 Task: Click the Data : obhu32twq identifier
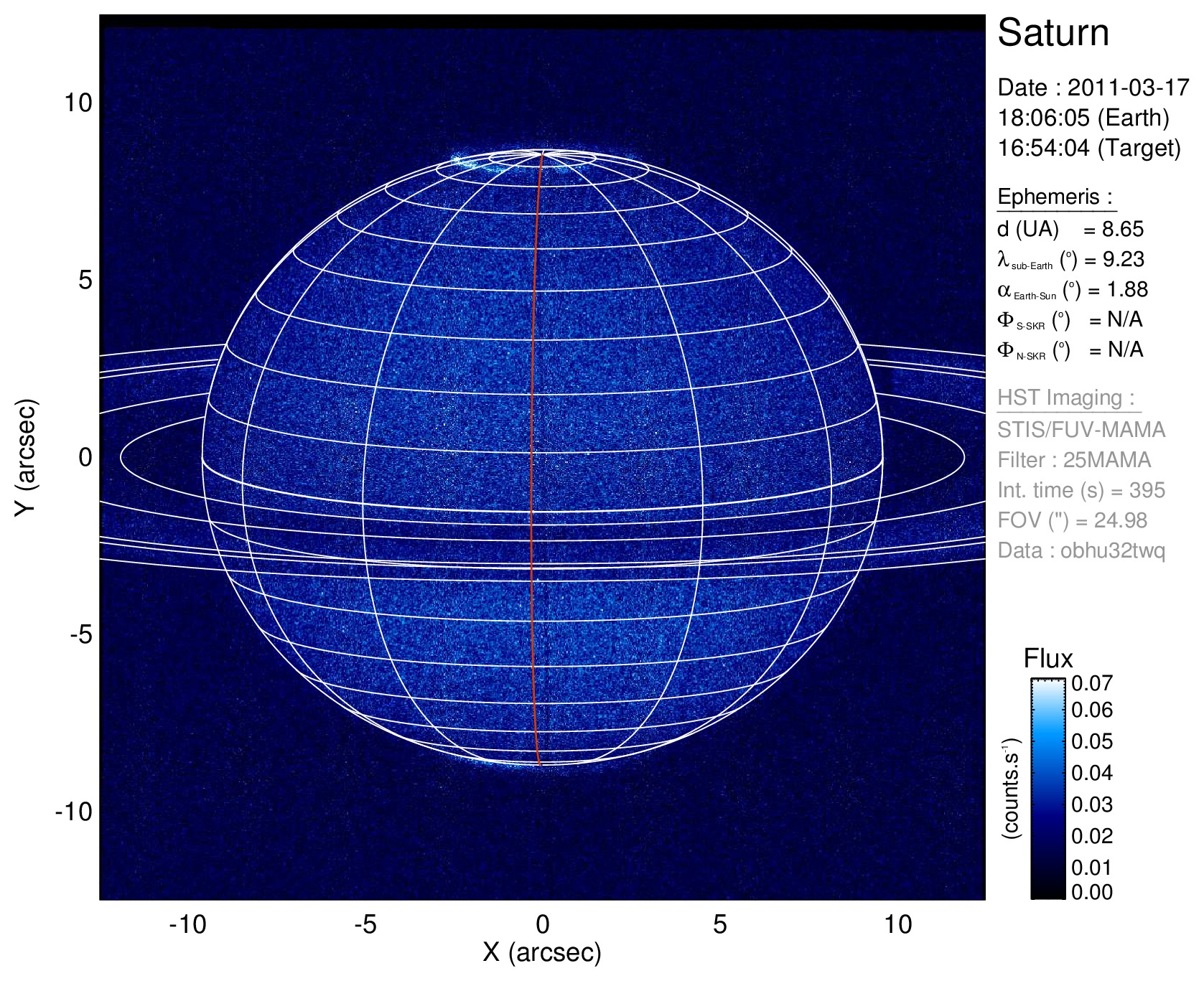tap(1081, 550)
